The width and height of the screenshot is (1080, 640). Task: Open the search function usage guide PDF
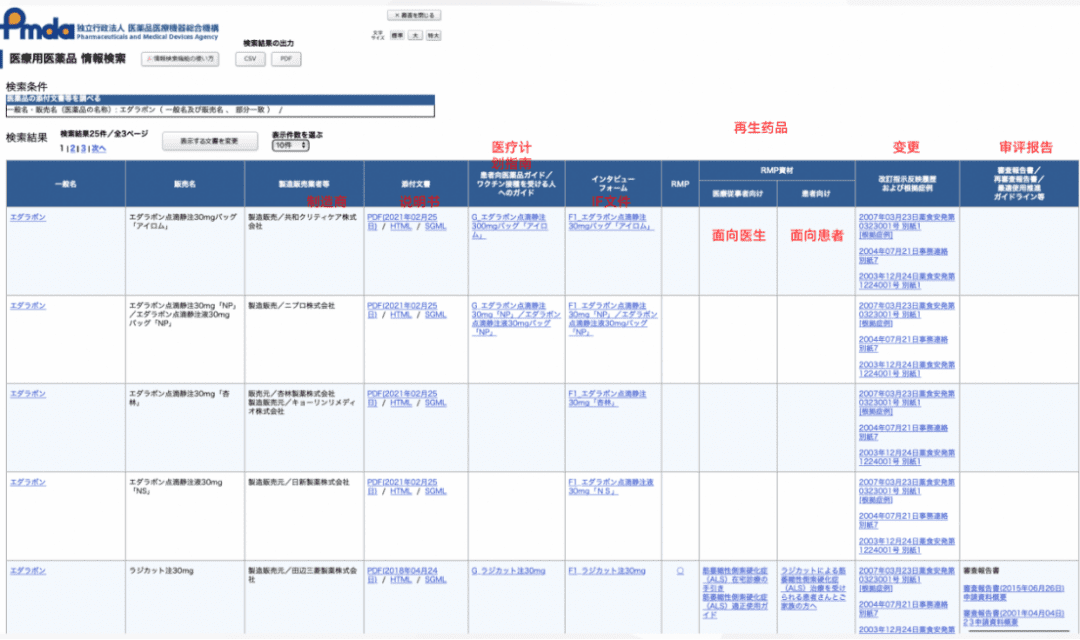[x=180, y=59]
